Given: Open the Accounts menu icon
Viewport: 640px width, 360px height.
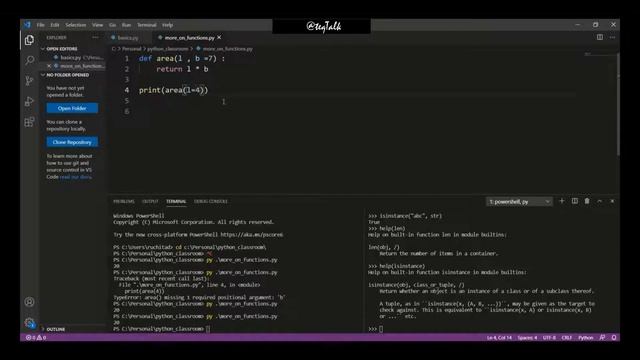Looking at the screenshot, I should click(x=29, y=302).
